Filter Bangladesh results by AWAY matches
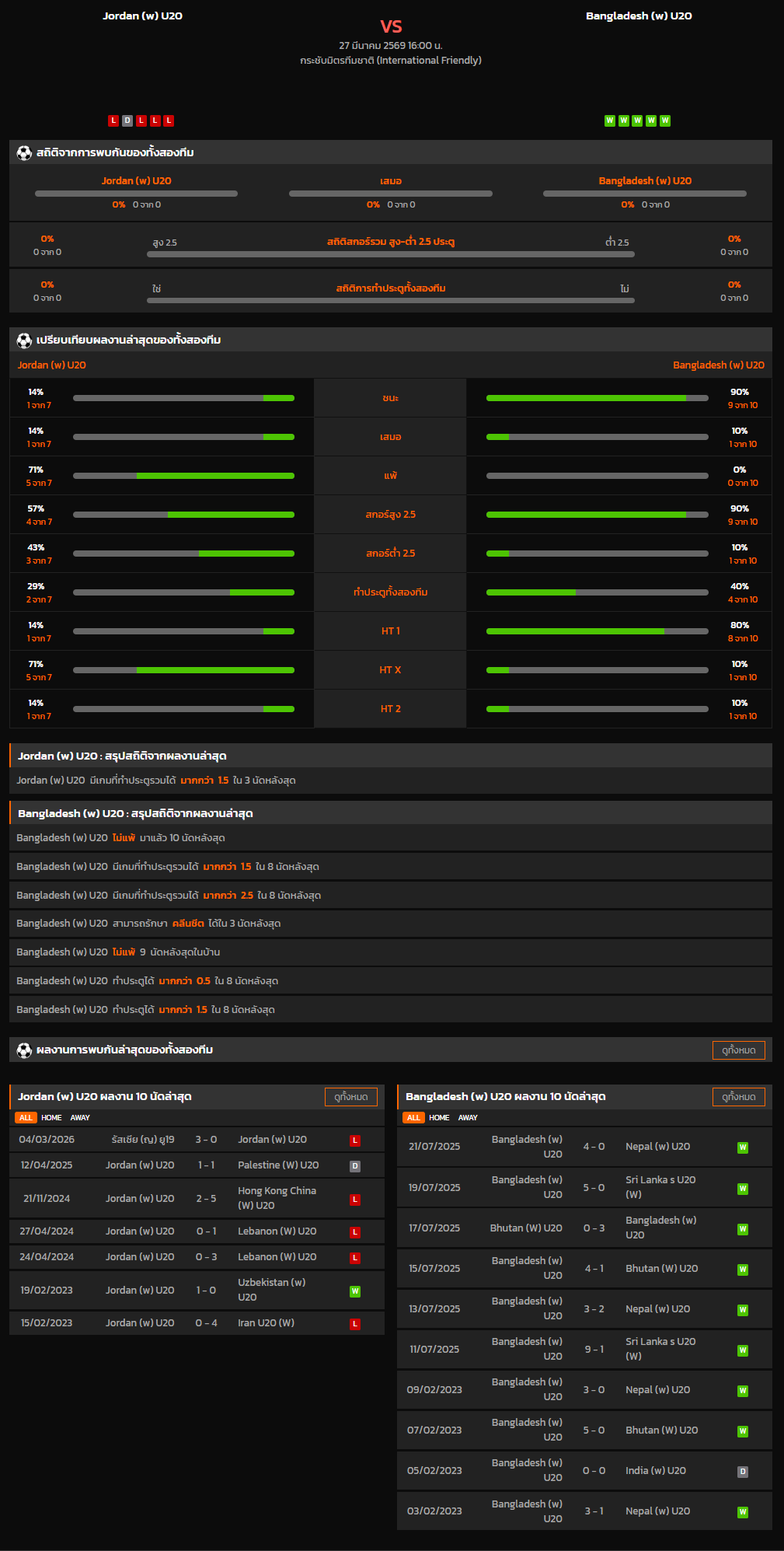The image size is (784, 1551). click(468, 1118)
